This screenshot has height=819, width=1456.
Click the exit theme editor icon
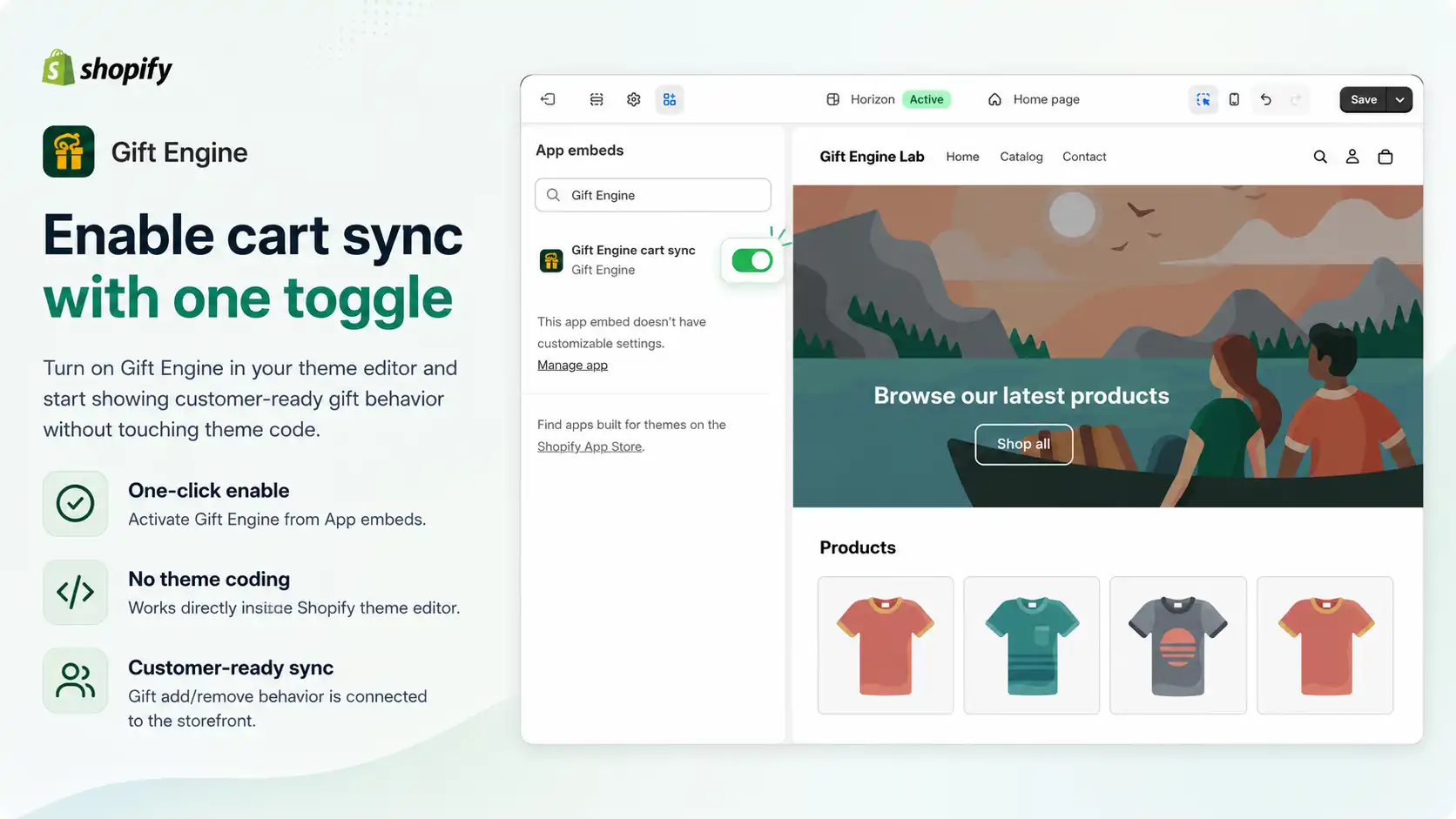548,99
